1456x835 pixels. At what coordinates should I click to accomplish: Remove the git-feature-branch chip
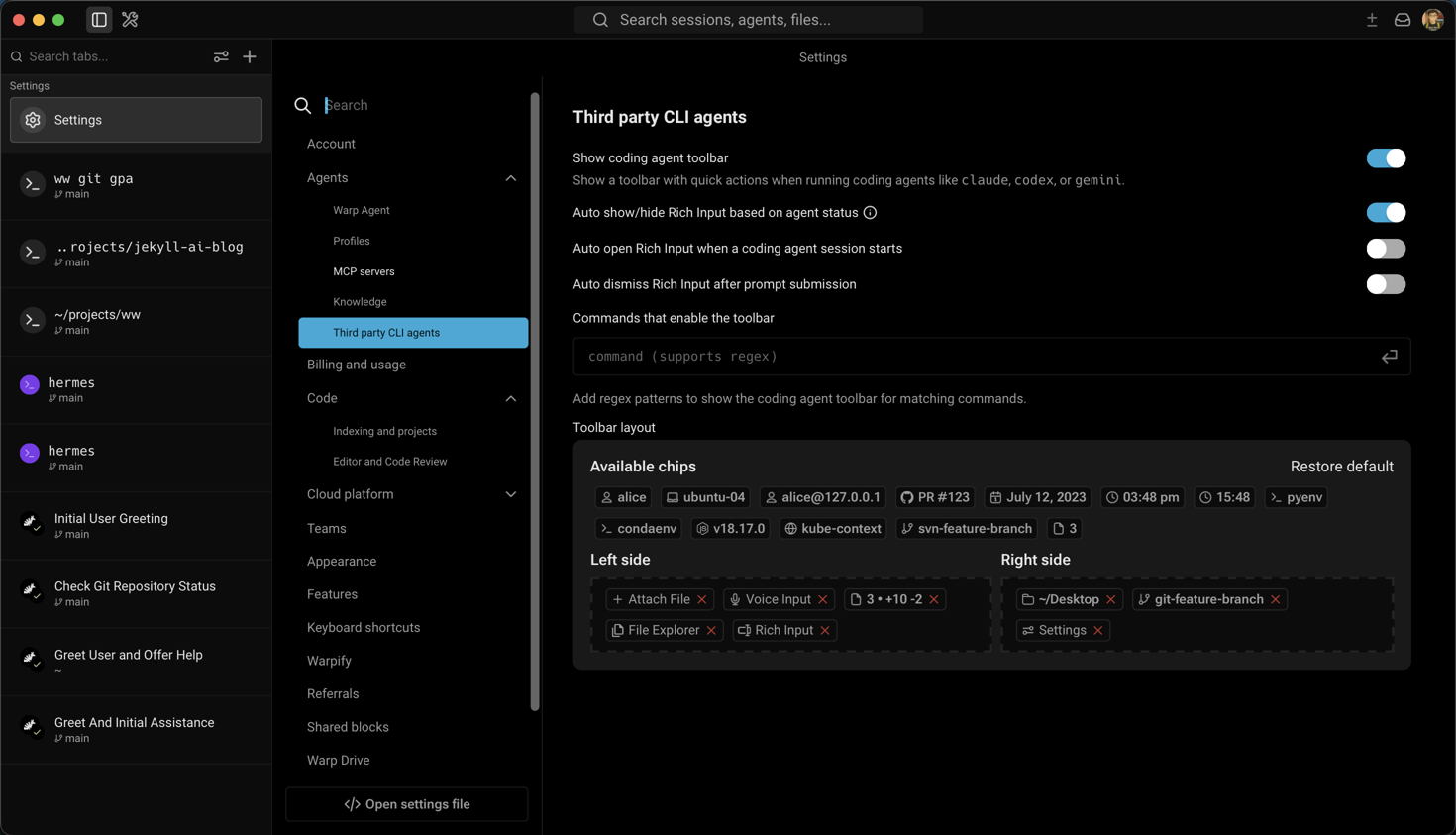click(1276, 600)
